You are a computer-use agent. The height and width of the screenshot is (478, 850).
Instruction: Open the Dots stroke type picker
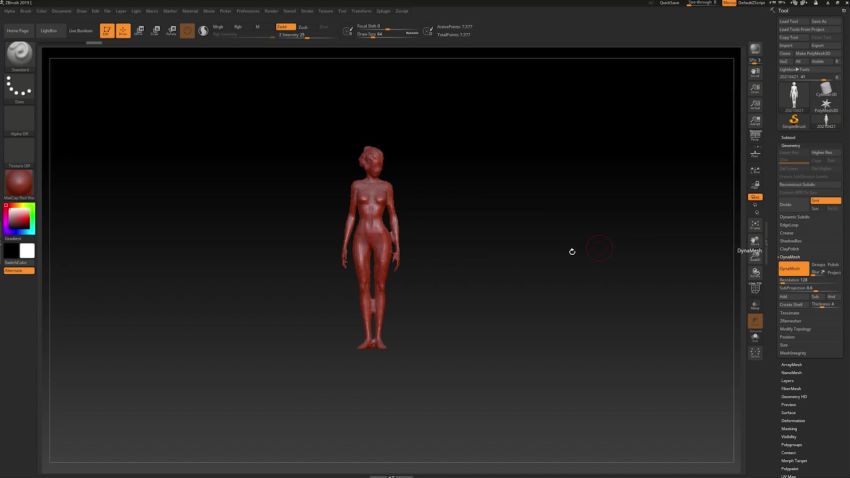tap(20, 87)
